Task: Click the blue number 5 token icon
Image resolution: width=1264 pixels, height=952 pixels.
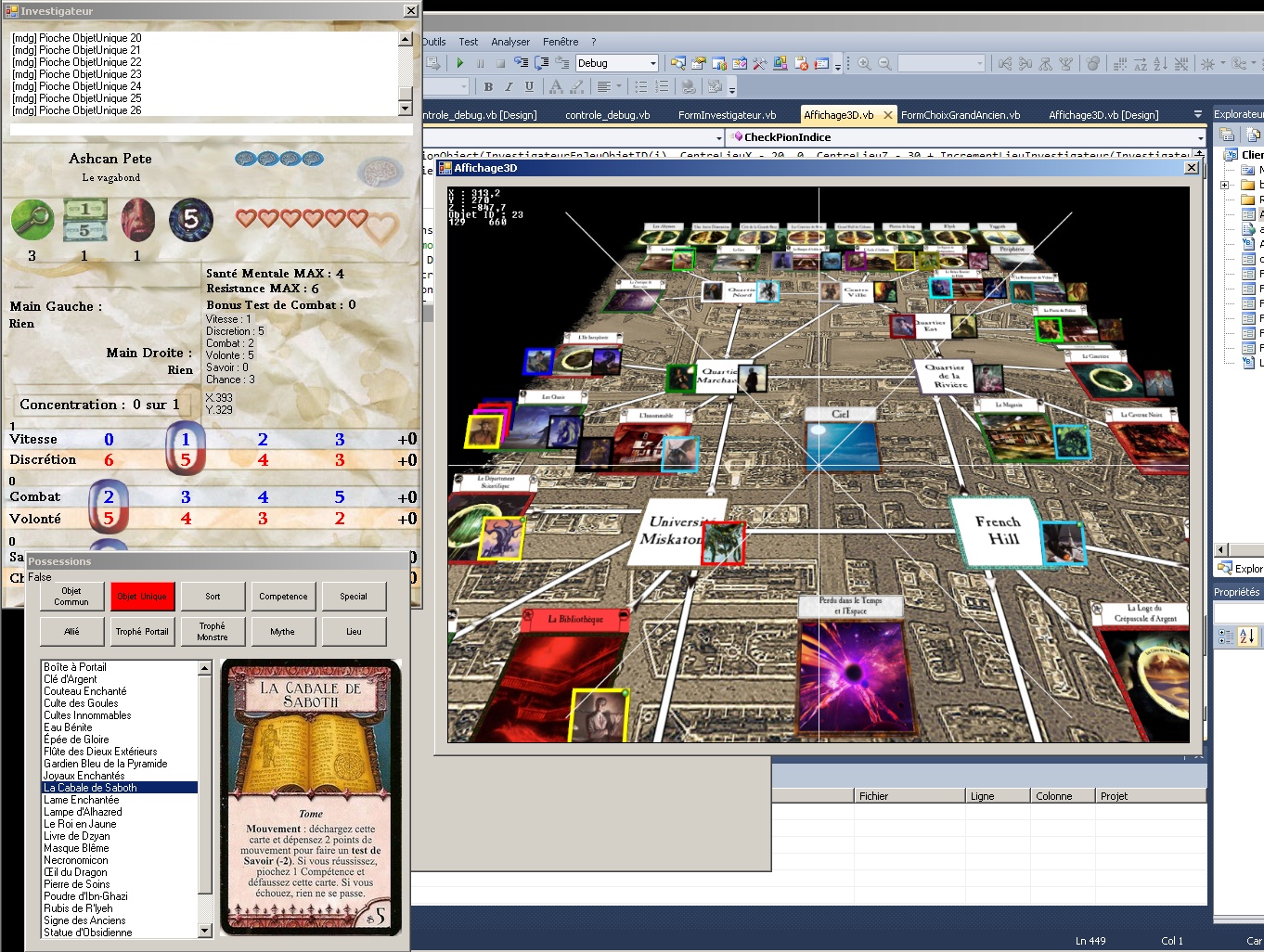Action: [x=191, y=220]
